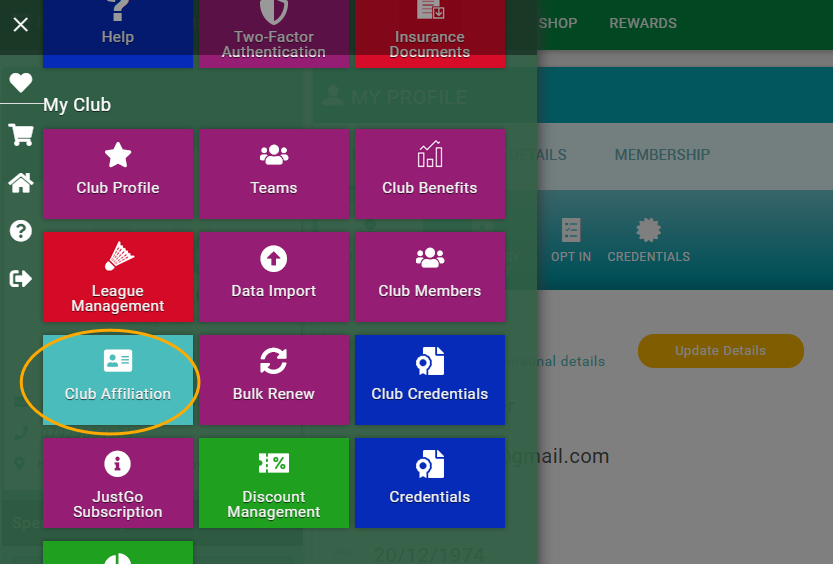The image size is (833, 564).
Task: Open favorites heart icon in sidebar
Action: tap(20, 83)
